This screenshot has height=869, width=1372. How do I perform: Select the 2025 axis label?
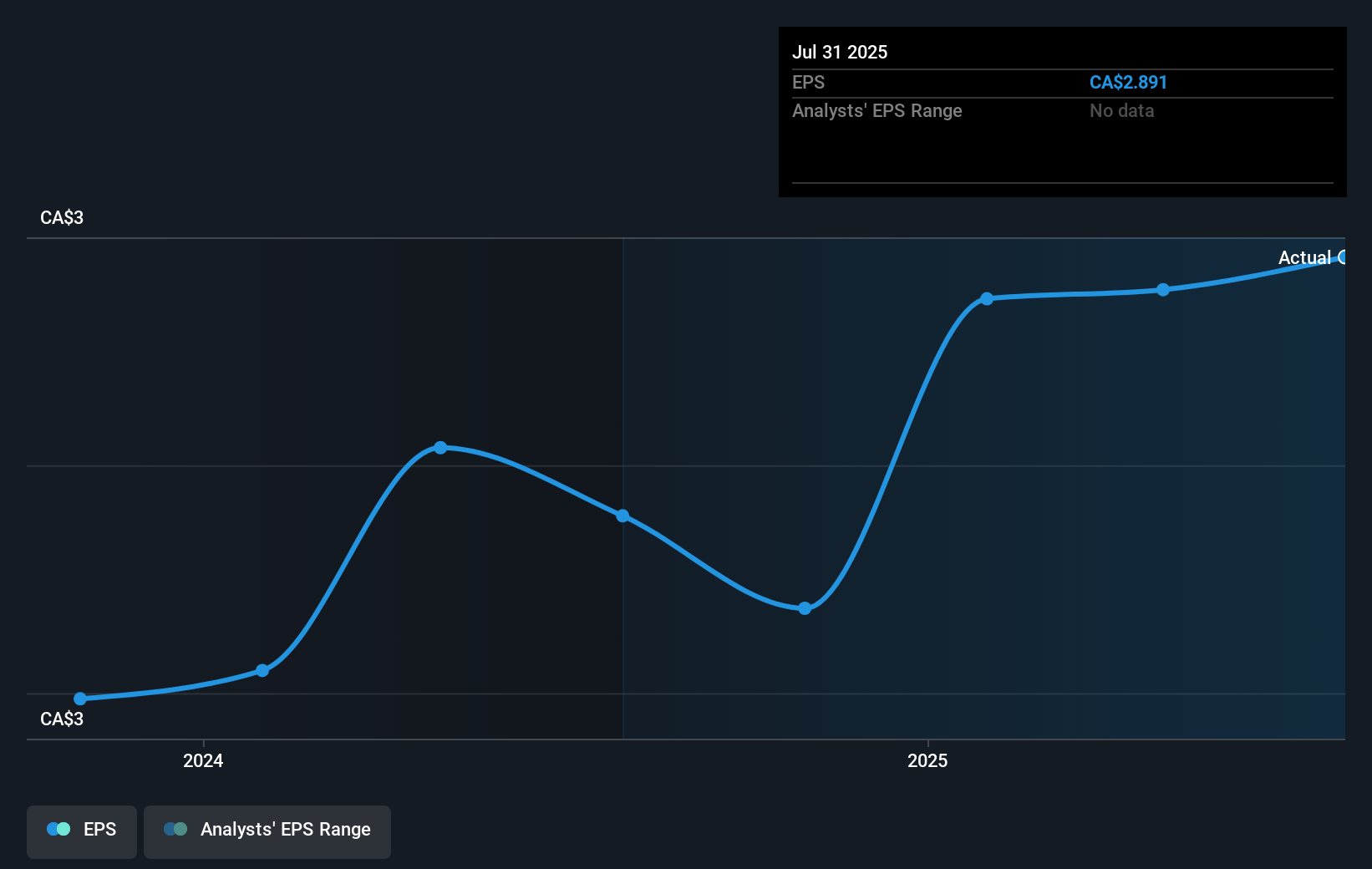[x=927, y=761]
